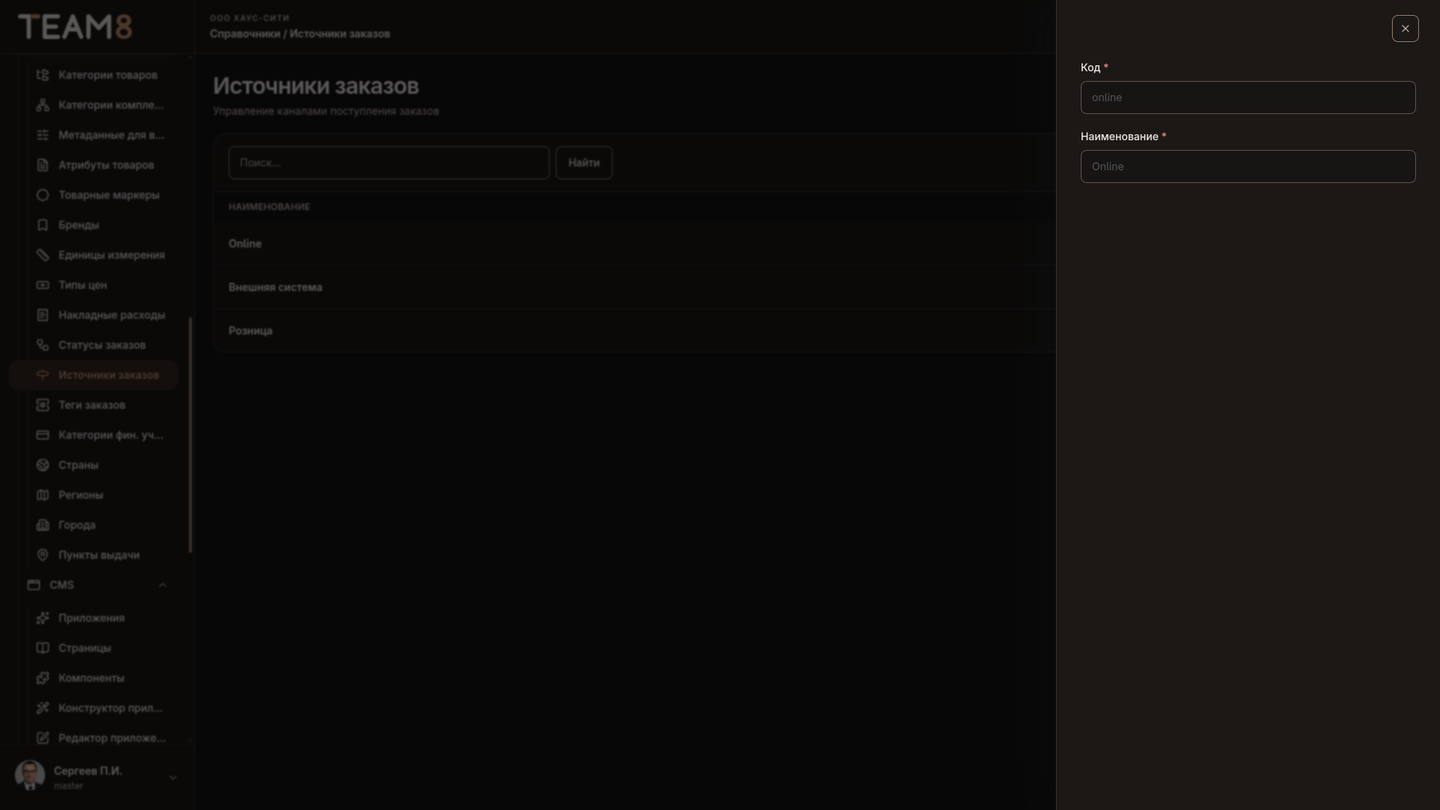Select the Розница row
This screenshot has height=810, width=1440.
(x=634, y=330)
